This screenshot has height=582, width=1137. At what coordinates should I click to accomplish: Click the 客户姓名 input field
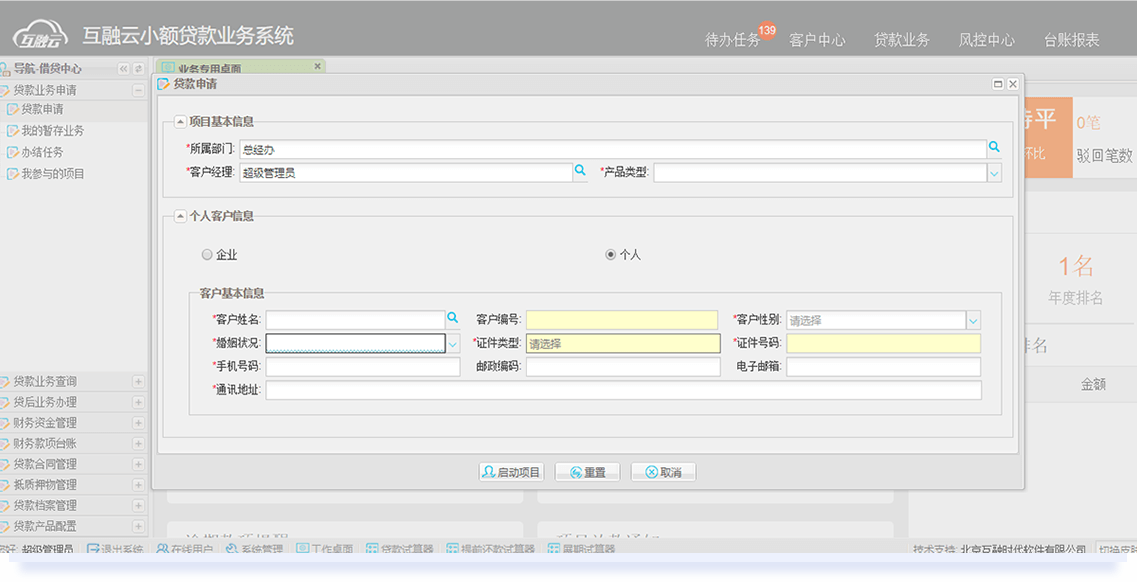tap(355, 320)
